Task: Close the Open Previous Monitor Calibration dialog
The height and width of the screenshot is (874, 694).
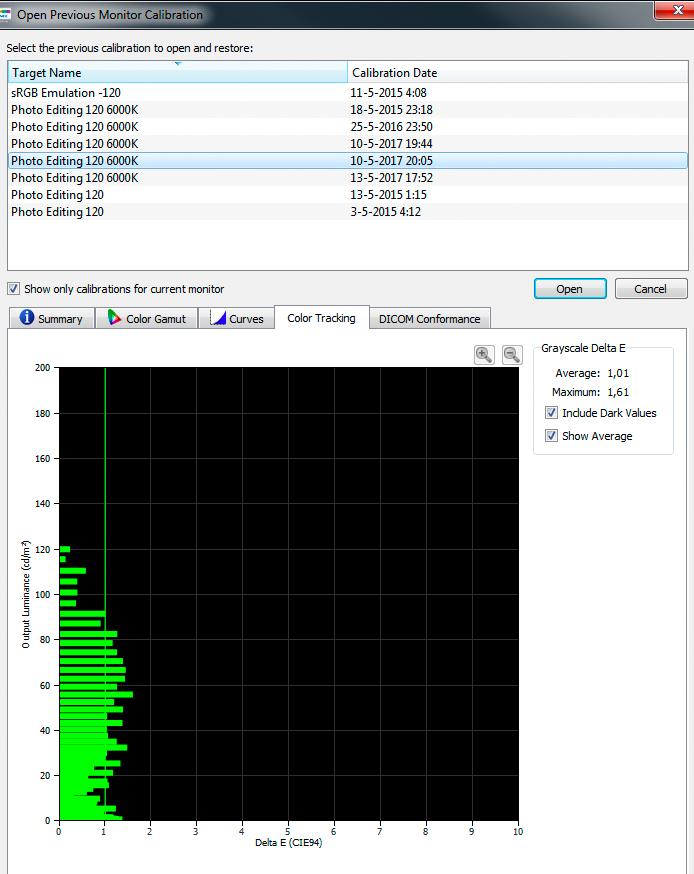Action: coord(677,10)
